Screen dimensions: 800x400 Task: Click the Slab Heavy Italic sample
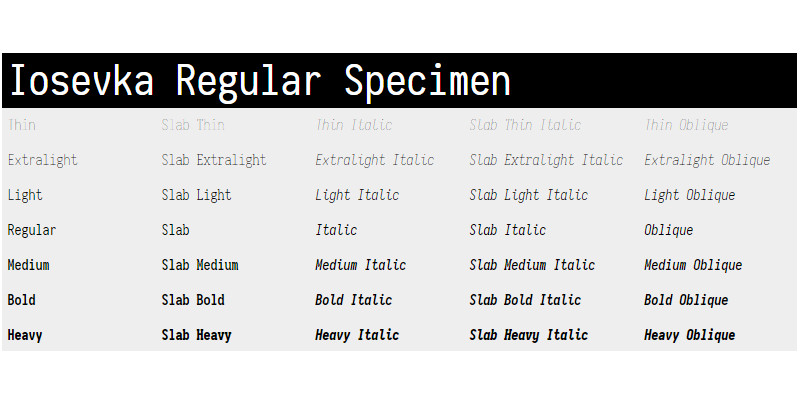(529, 335)
